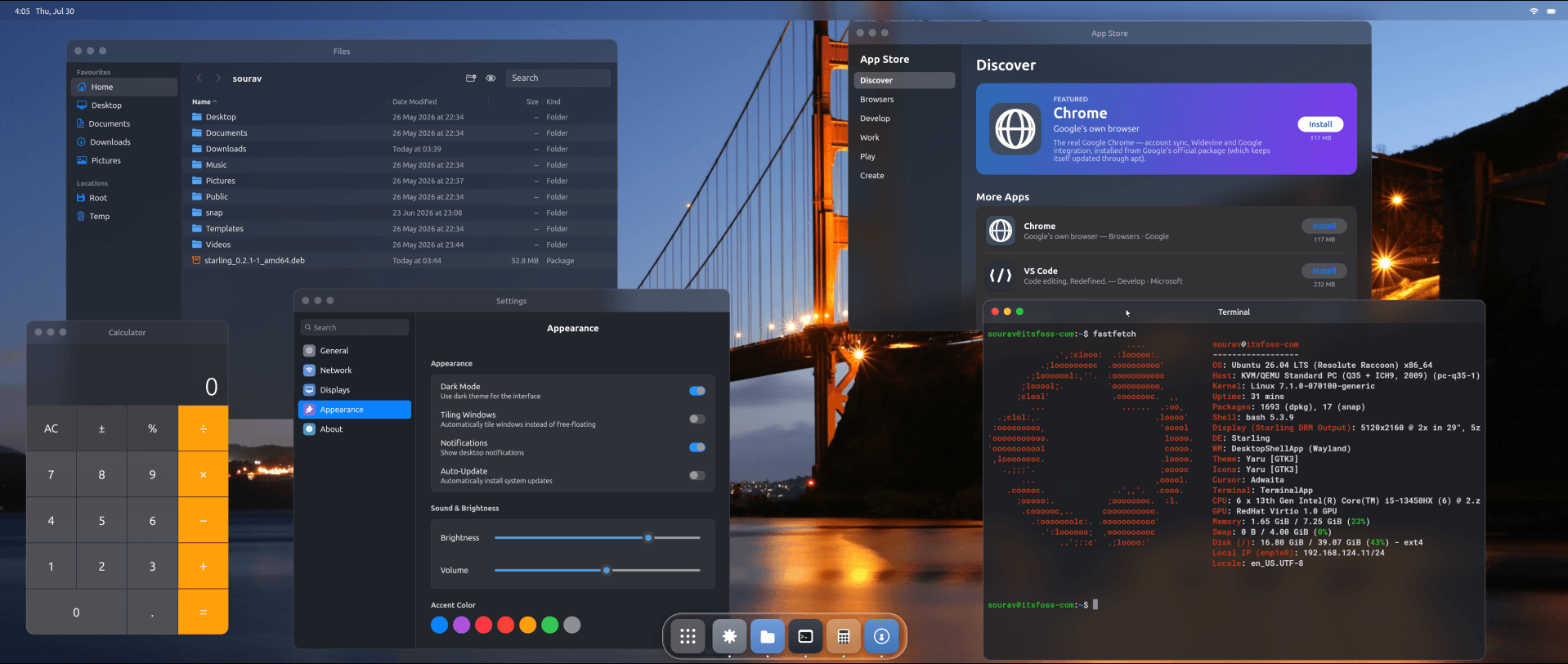Go forward in the Files window
This screenshot has width=1568, height=664.
point(218,79)
